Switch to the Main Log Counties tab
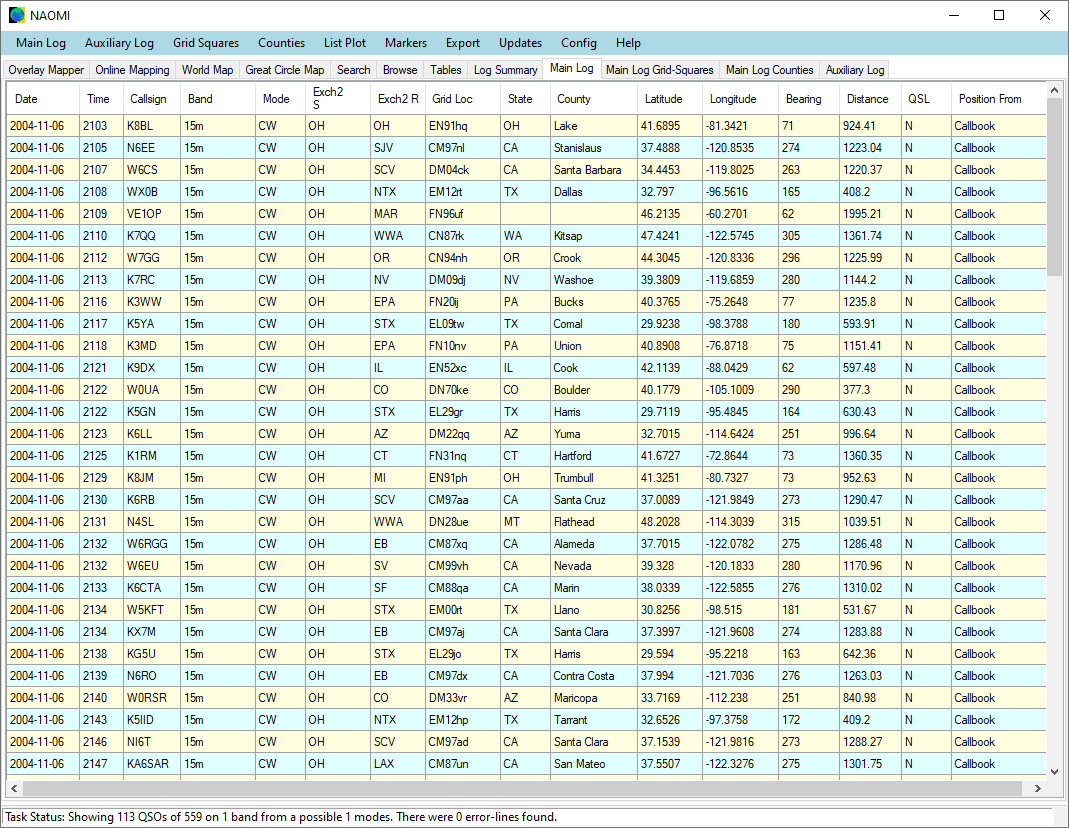 (770, 70)
